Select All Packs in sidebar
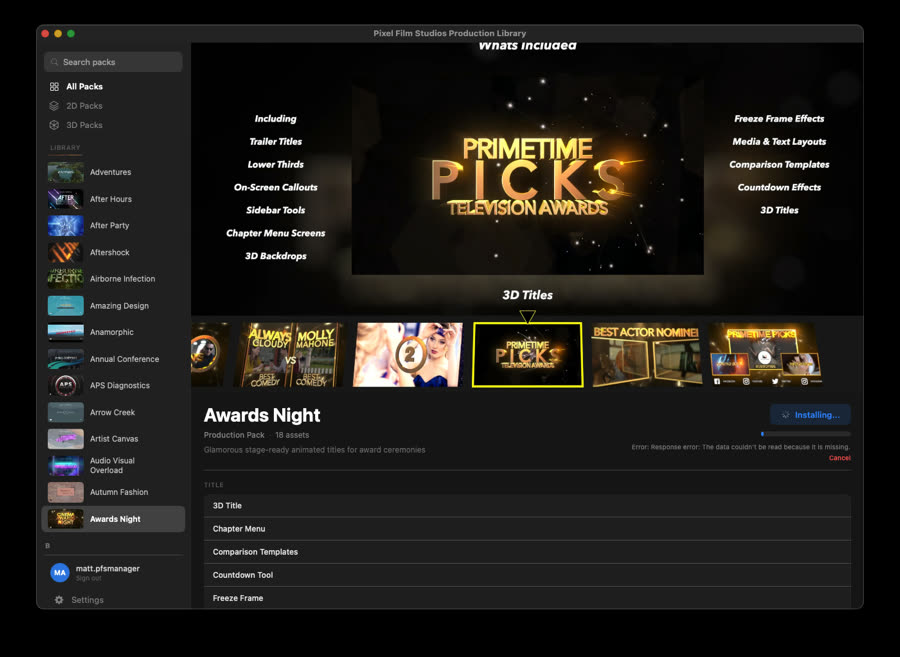Screen dimensions: 900x657 84,87
